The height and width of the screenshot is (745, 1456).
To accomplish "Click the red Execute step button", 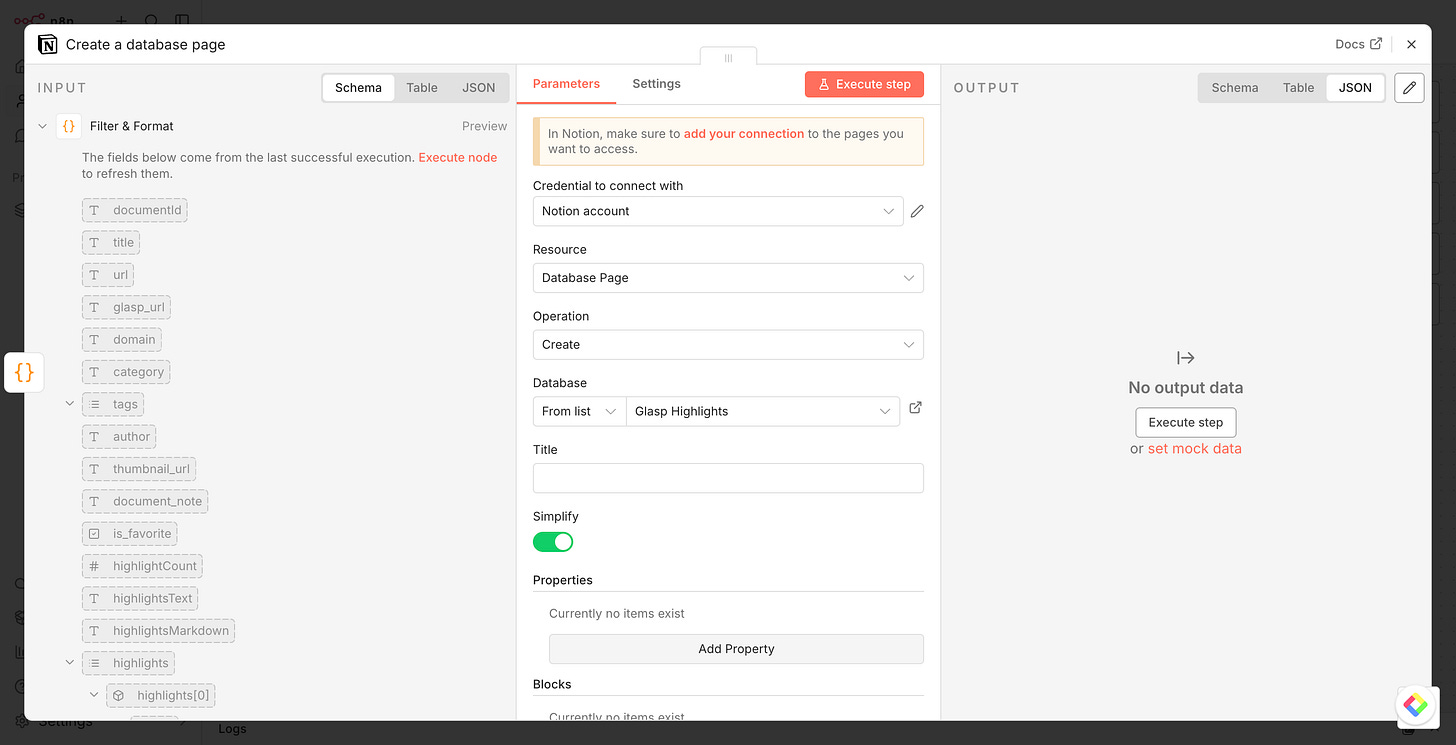I will tap(864, 84).
